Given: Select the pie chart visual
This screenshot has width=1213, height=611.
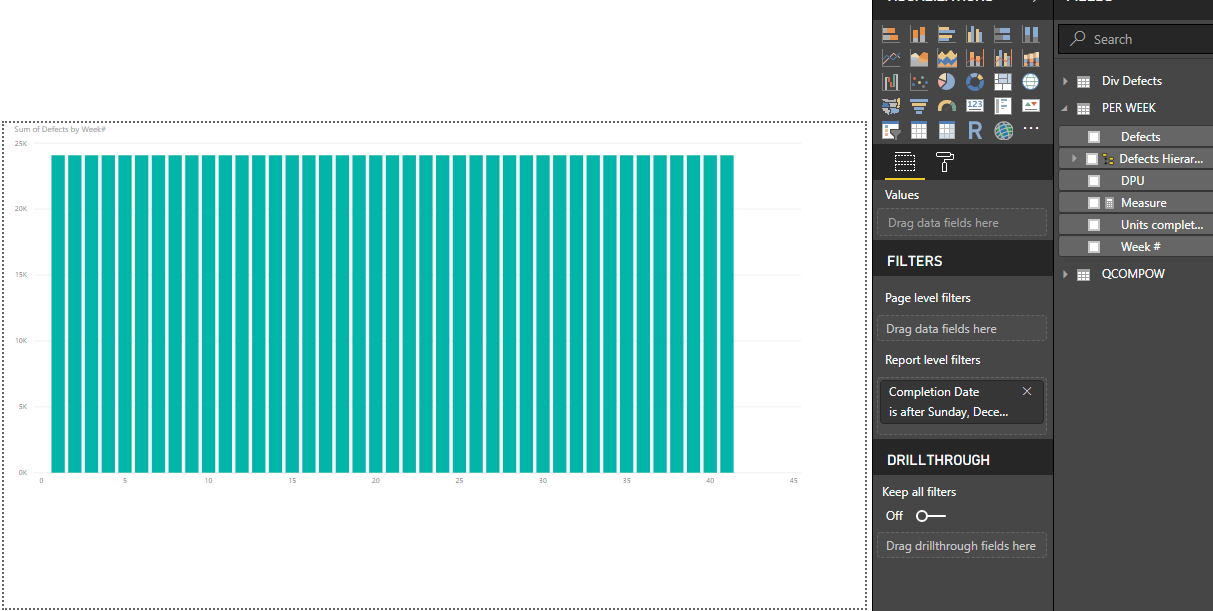Looking at the screenshot, I should coord(946,82).
